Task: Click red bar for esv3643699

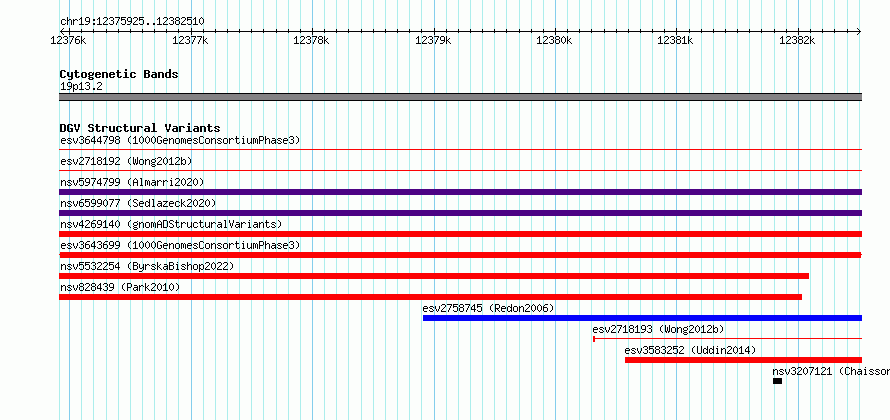Action: pos(460,255)
